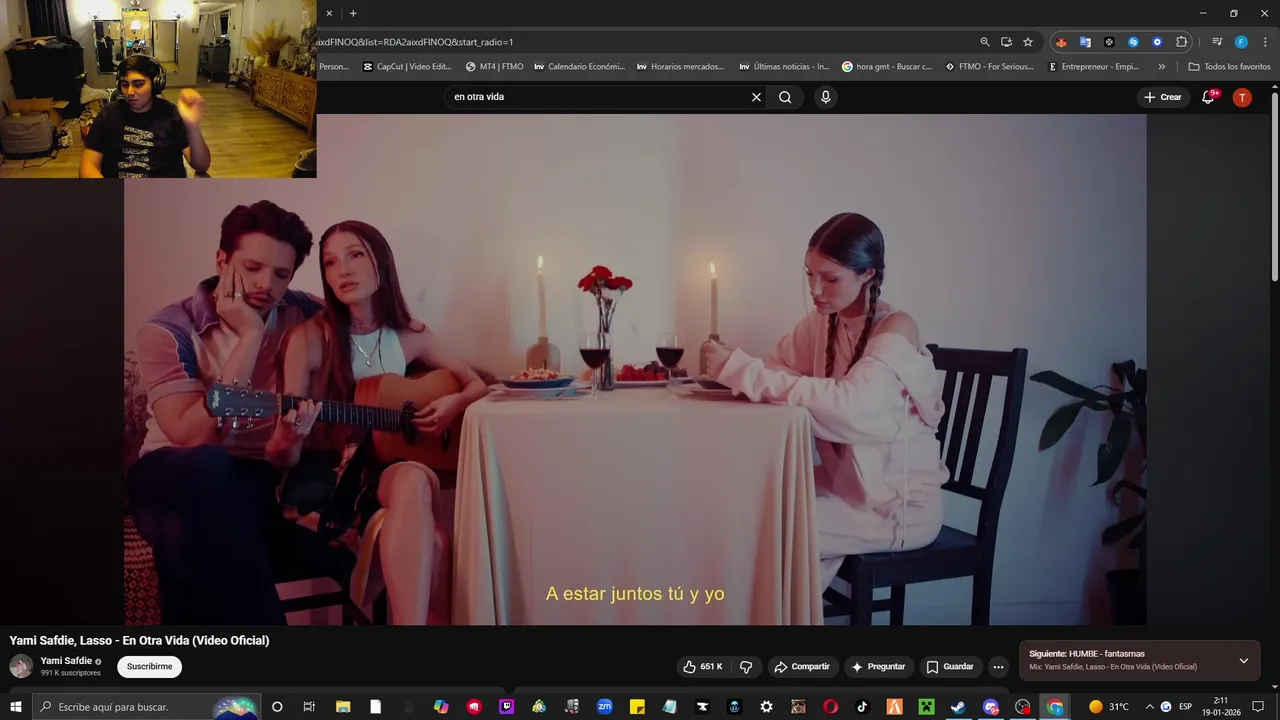
Task: Click the zoom magnifier icon in address bar
Action: click(x=985, y=42)
